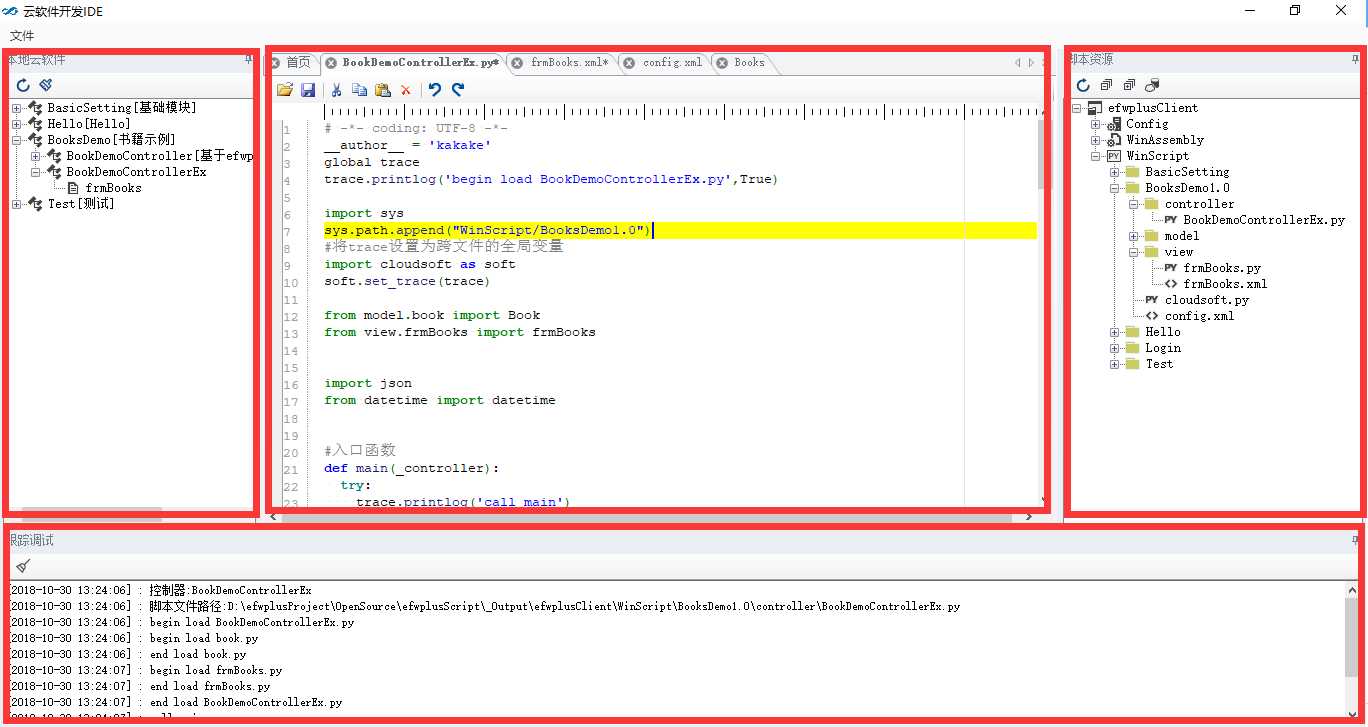
Task: Expand the model folder in WinScript
Action: 1134,236
